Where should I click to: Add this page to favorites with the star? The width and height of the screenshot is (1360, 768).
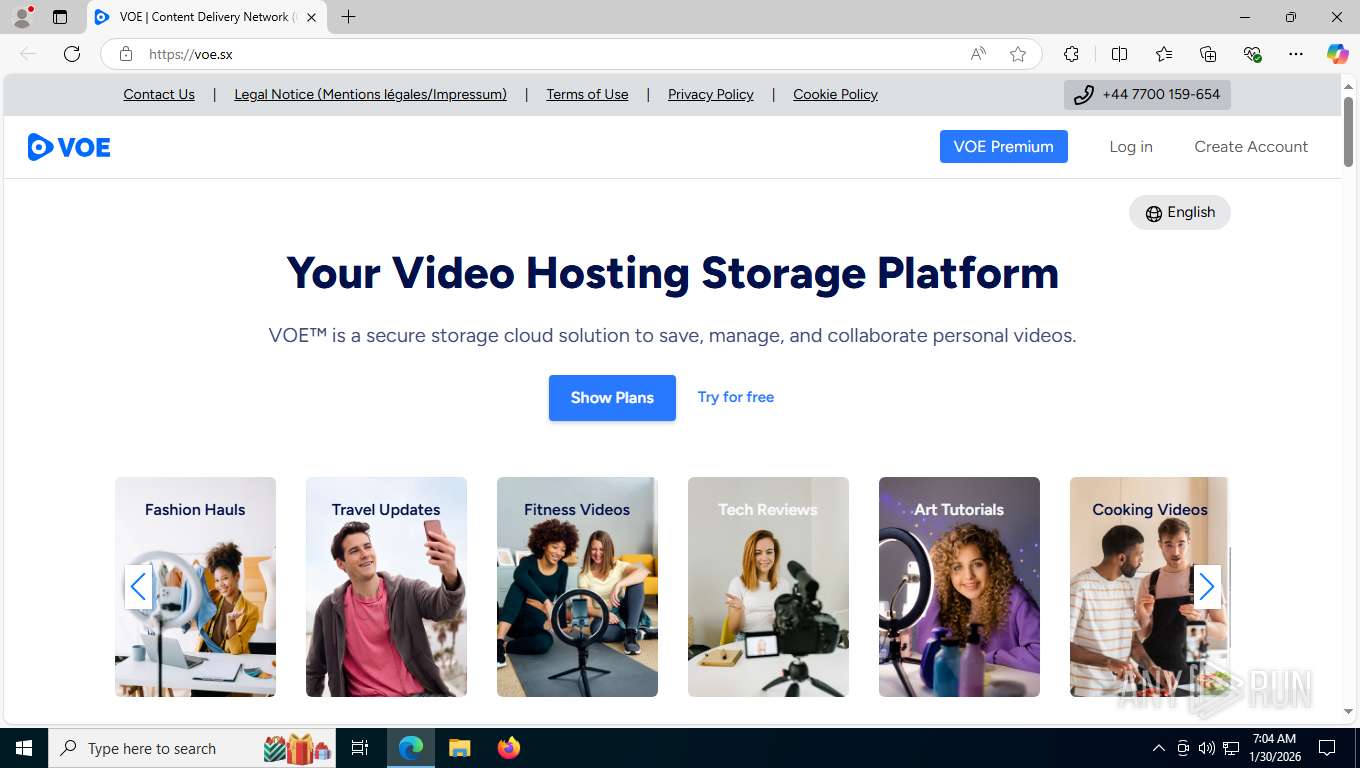click(1018, 54)
